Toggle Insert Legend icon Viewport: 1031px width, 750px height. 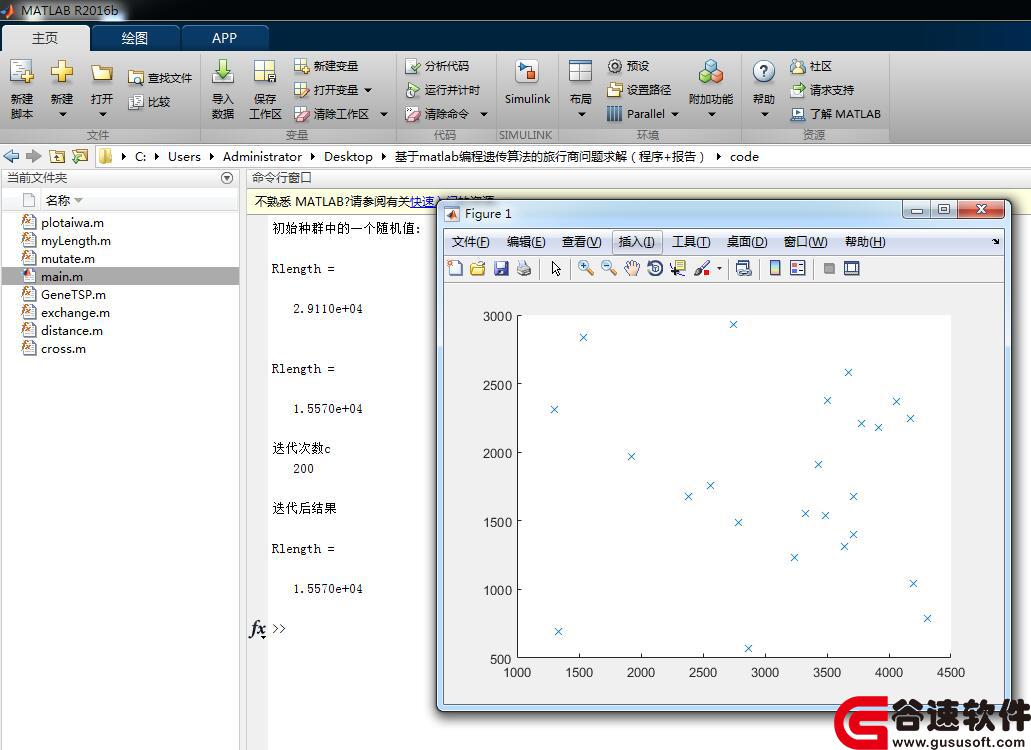click(798, 268)
